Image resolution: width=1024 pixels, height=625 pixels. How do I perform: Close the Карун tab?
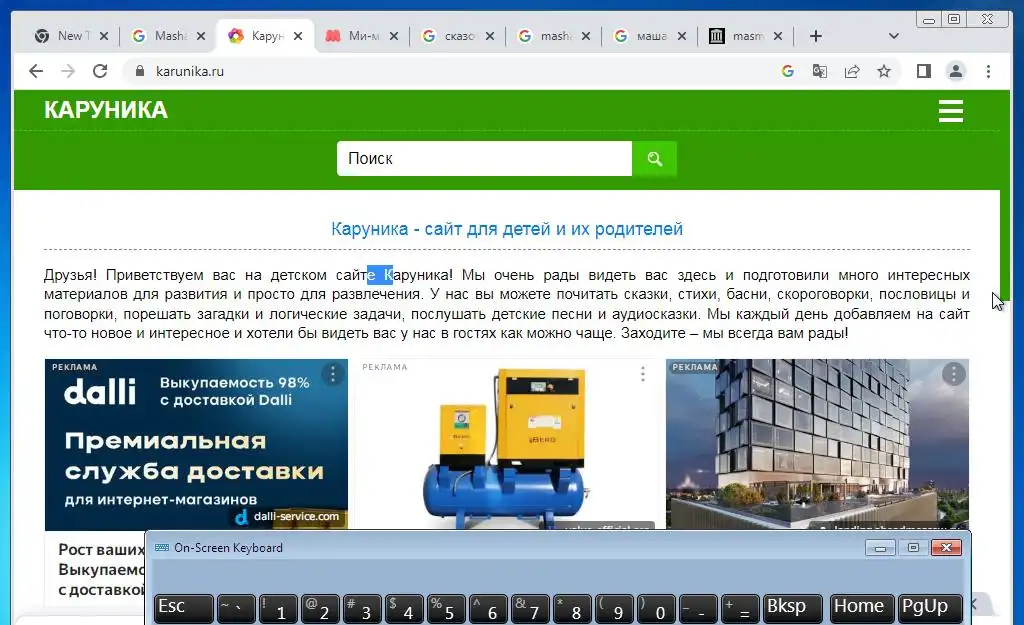298,36
